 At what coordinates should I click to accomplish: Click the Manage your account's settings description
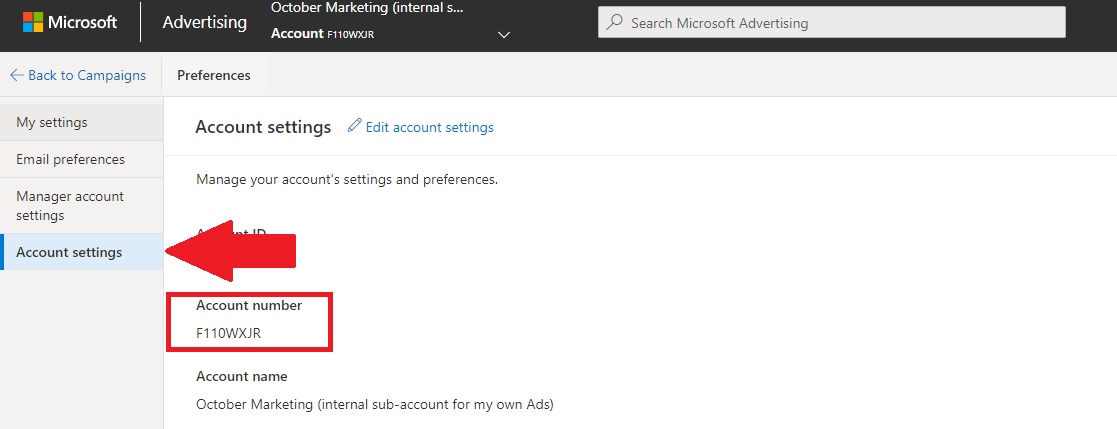(347, 180)
